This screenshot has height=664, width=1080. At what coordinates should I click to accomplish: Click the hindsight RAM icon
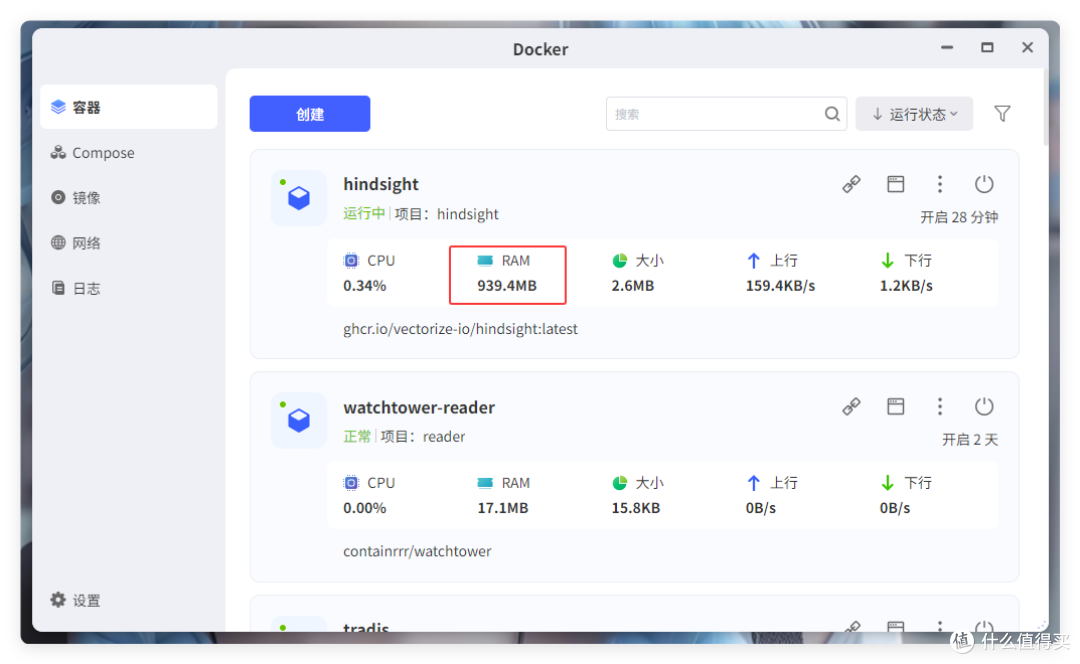pos(485,260)
